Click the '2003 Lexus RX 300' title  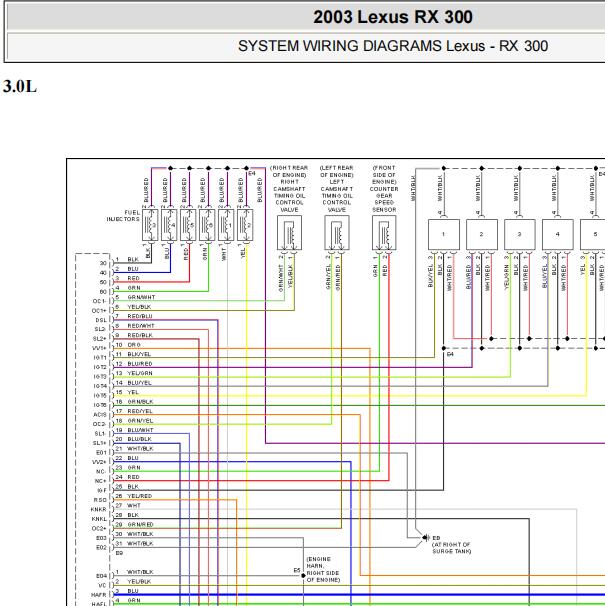(393, 17)
